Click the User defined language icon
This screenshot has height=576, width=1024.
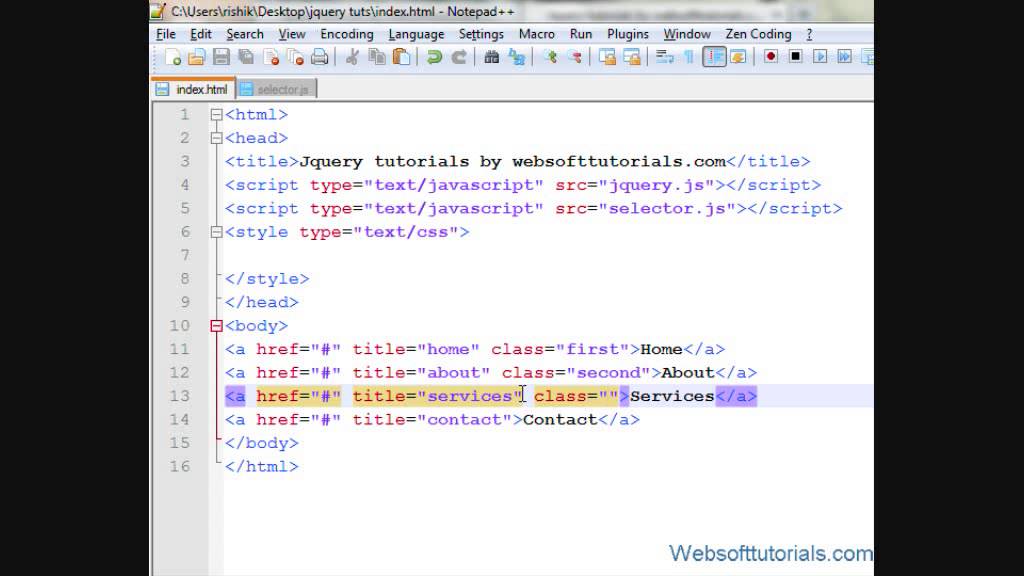(x=739, y=57)
